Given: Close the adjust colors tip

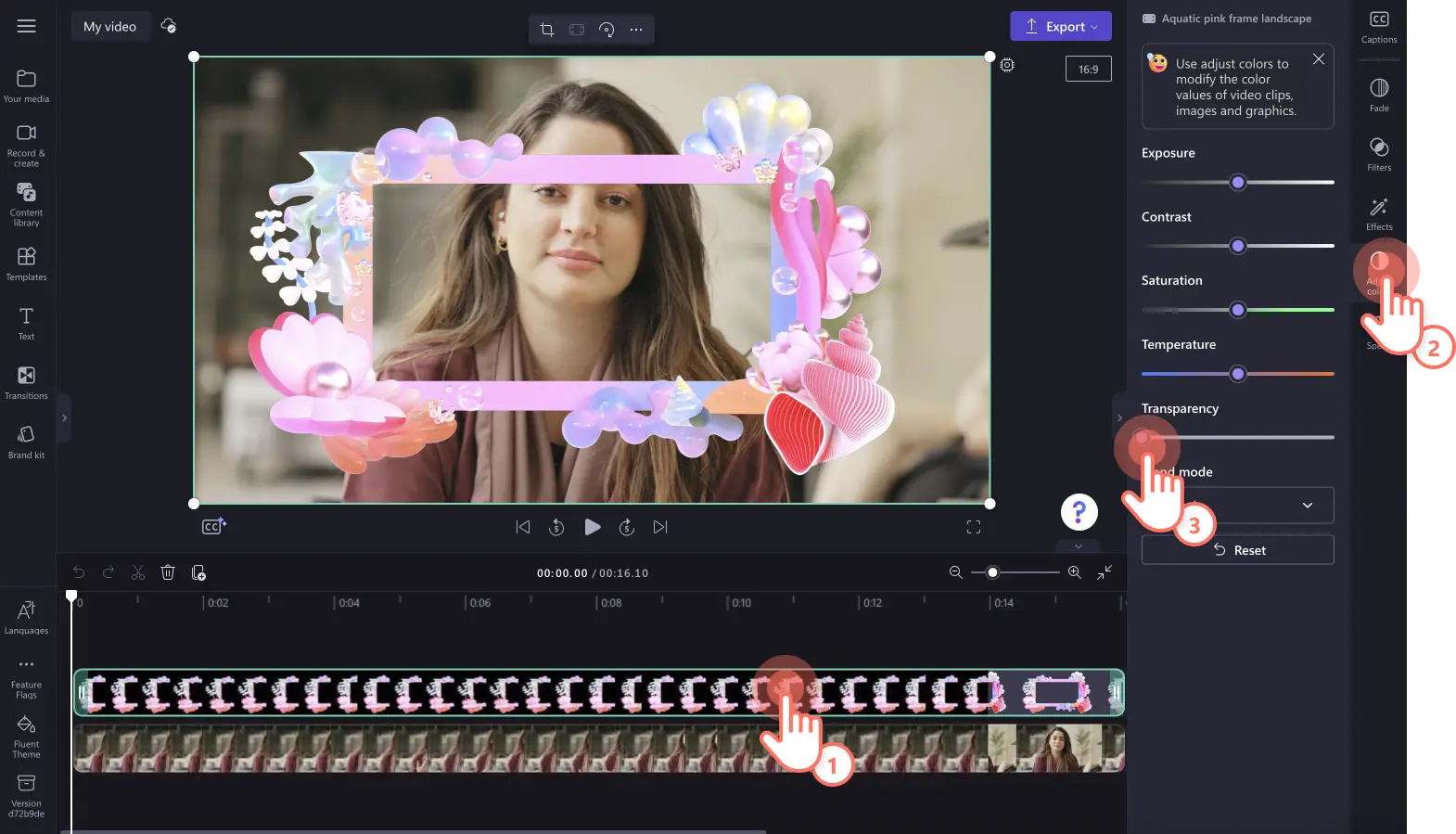Looking at the screenshot, I should point(1318,58).
